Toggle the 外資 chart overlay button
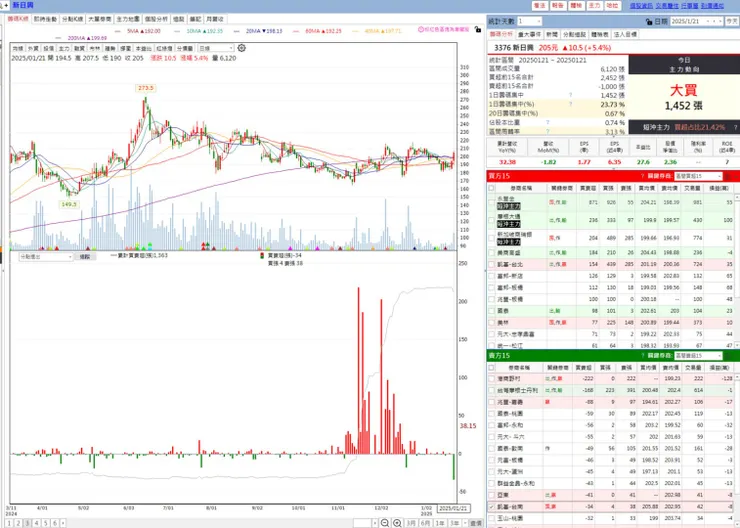 [x=33, y=48]
